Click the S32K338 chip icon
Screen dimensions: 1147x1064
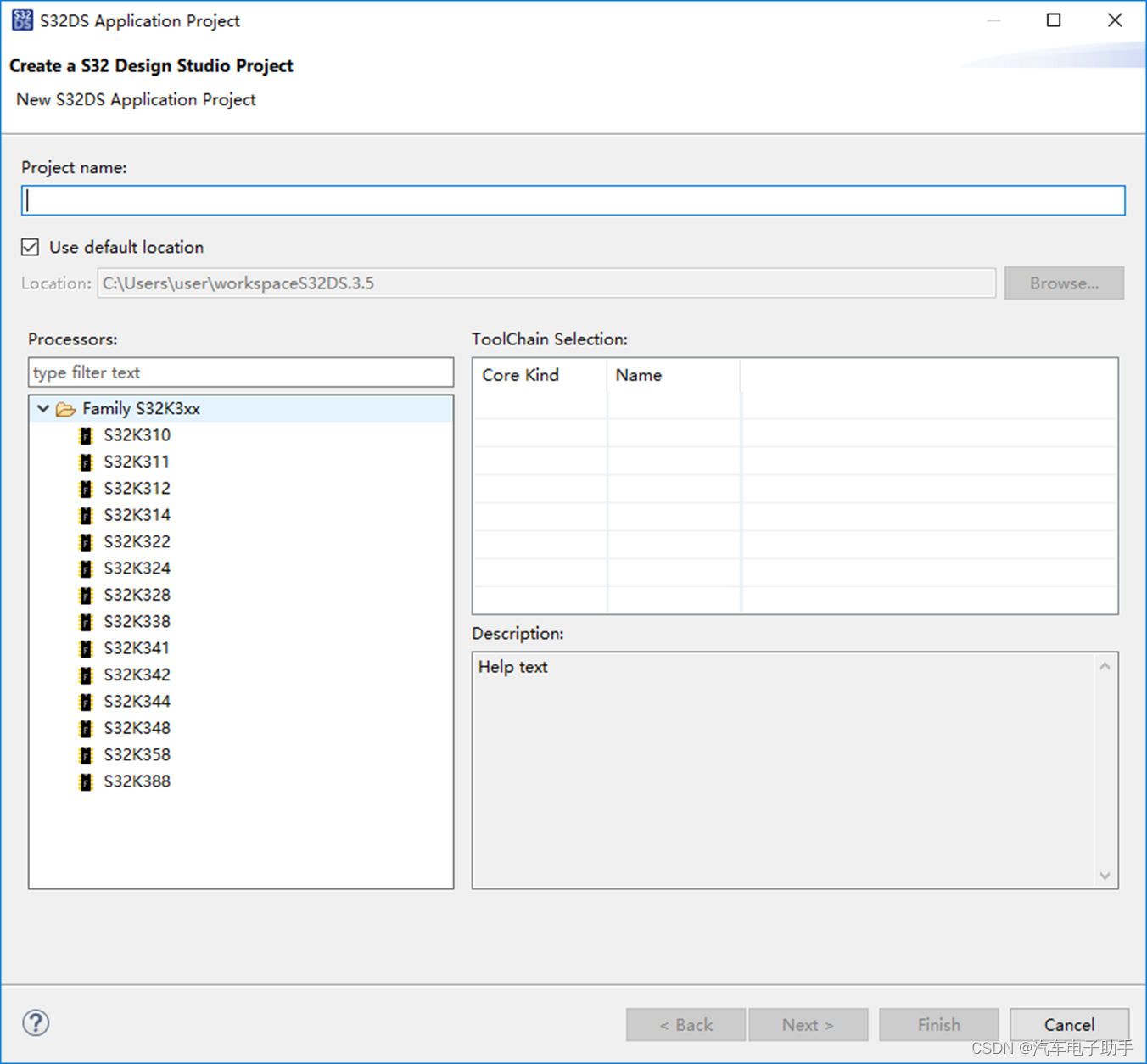[x=86, y=622]
